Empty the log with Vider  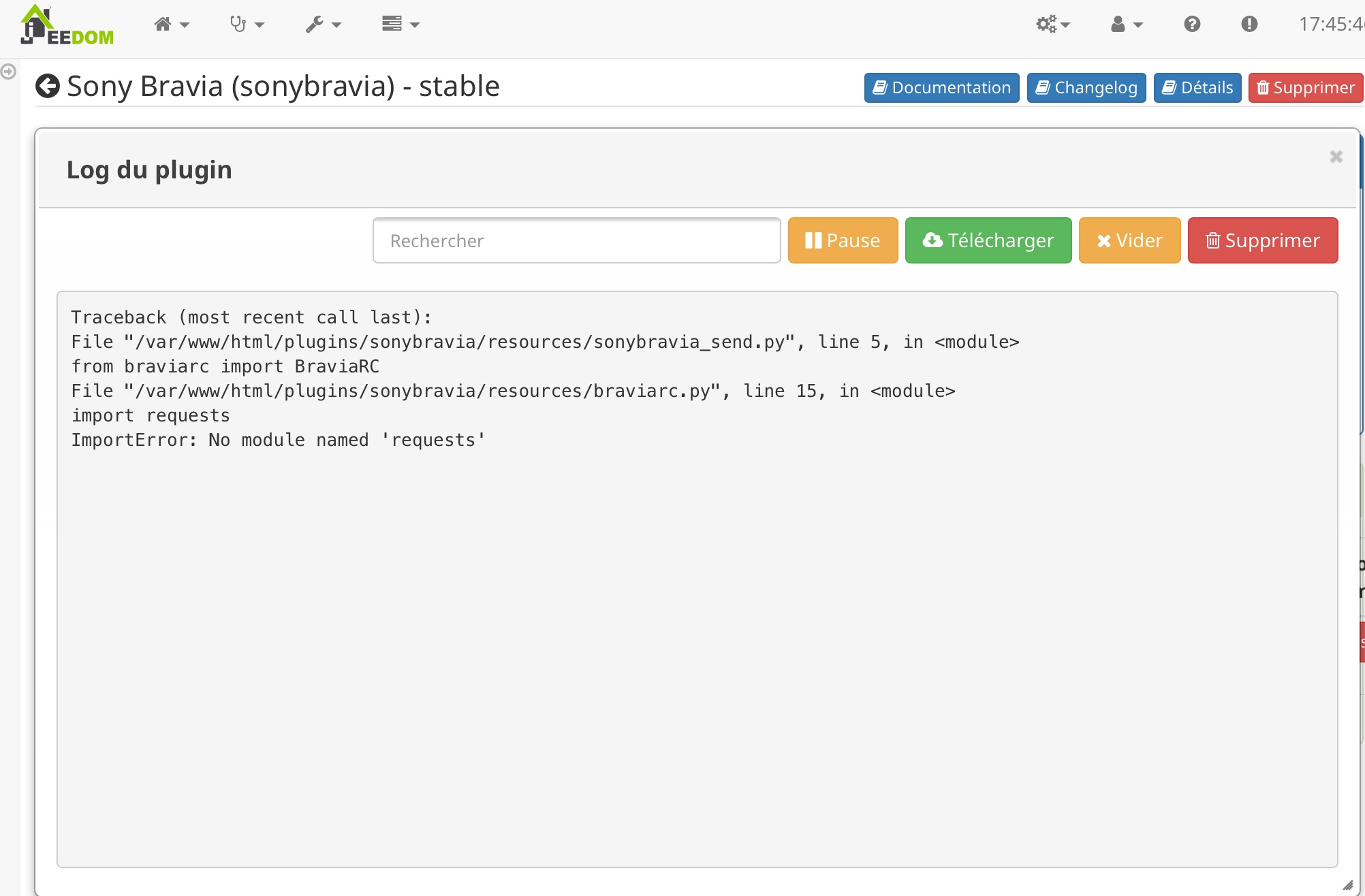1129,240
